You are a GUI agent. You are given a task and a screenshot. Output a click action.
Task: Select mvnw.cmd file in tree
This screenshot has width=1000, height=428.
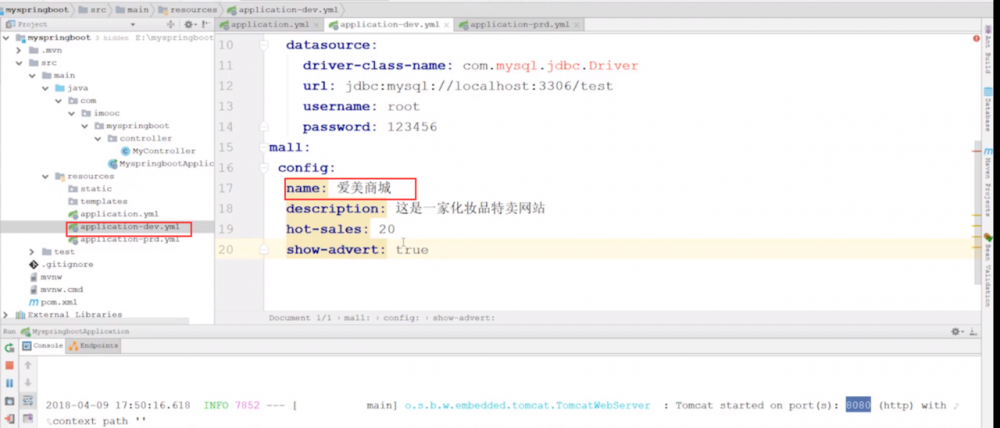[x=56, y=290]
